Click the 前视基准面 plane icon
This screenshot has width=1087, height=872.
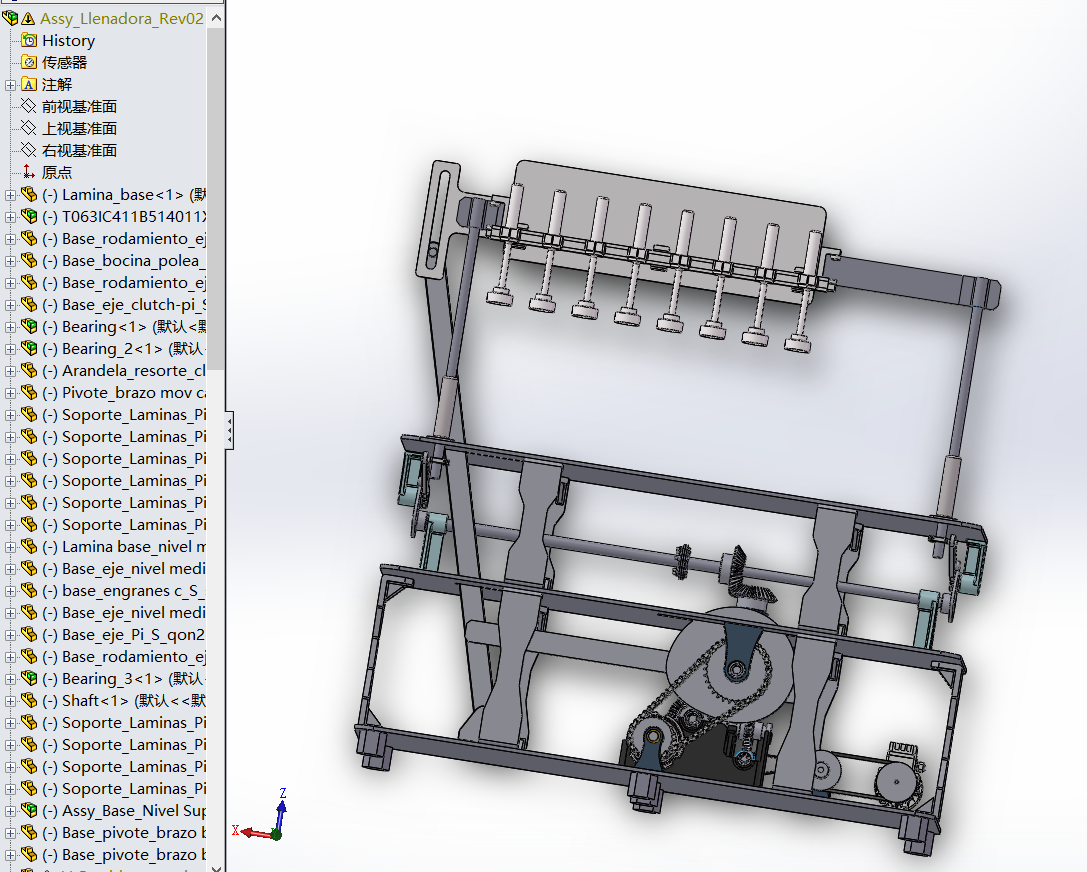click(x=29, y=107)
